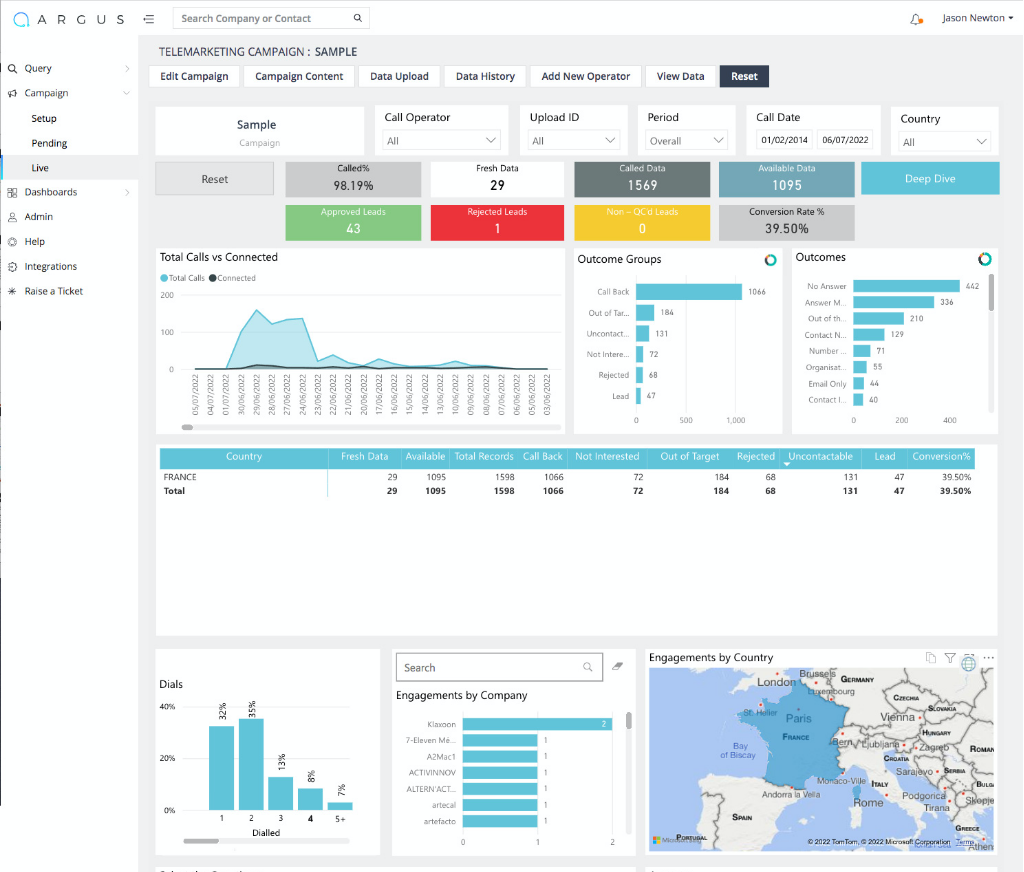
Task: Open the Call Operator dropdown
Action: [441, 140]
